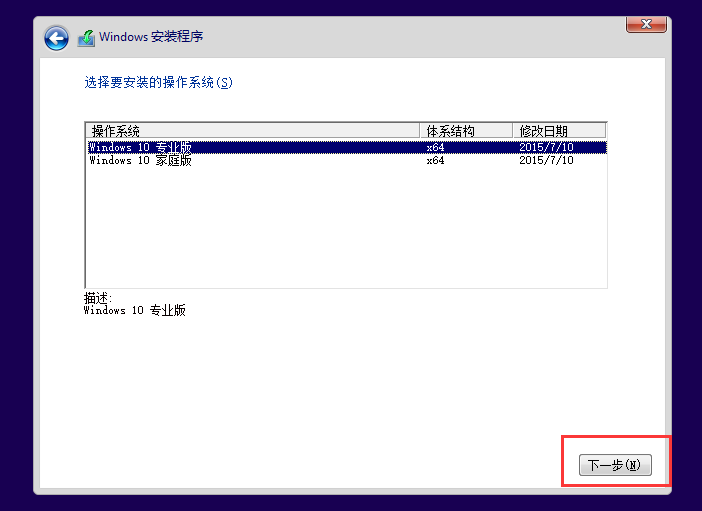Click the 描述 label below the list
This screenshot has width=702, height=511.
point(98,298)
